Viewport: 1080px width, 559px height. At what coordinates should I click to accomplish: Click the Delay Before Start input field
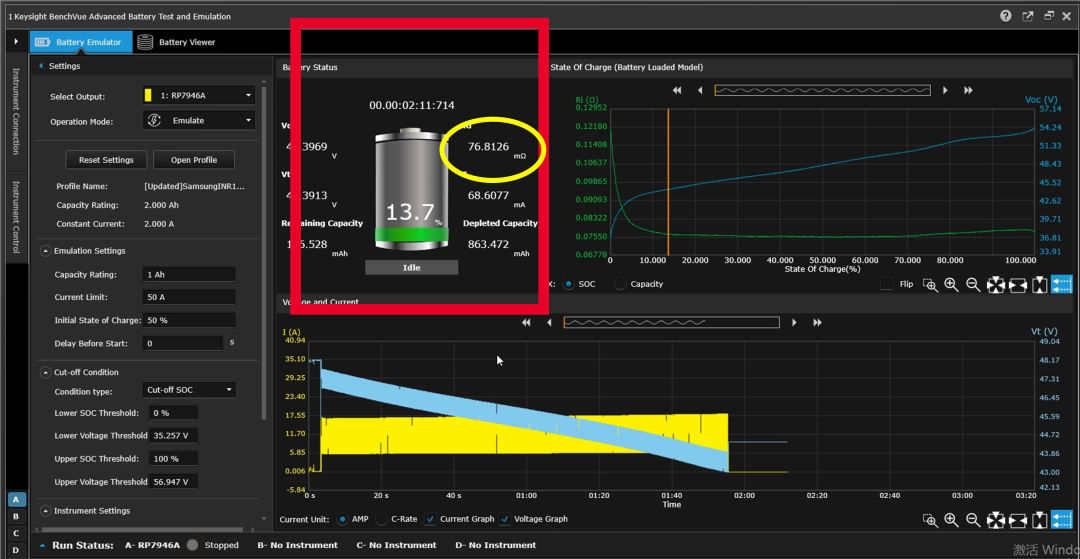click(x=183, y=343)
